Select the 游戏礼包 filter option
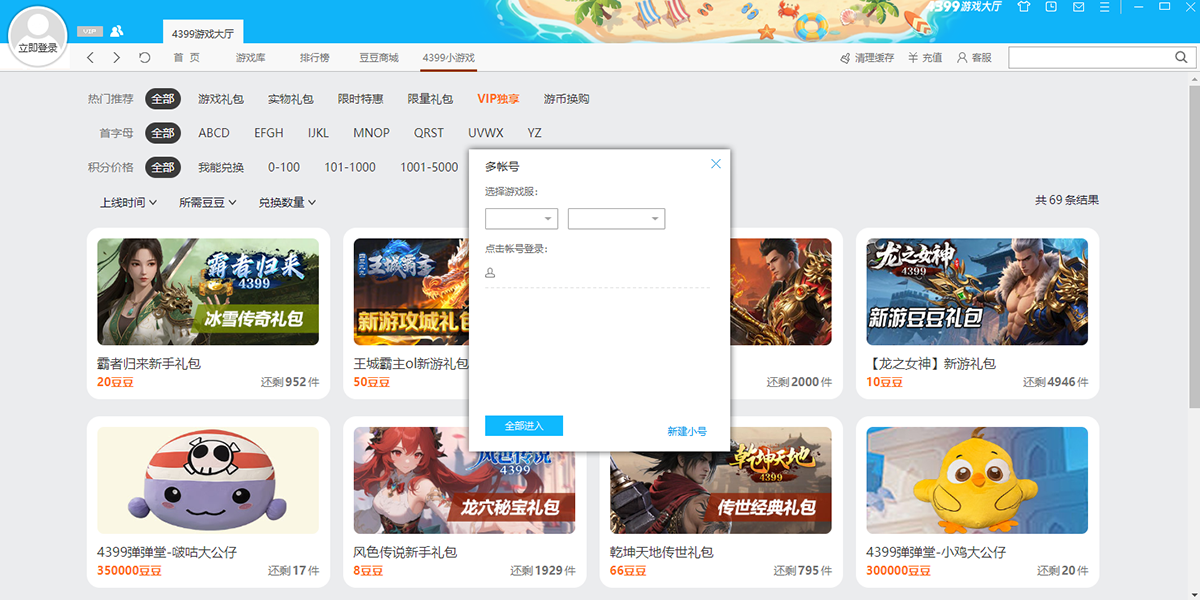The height and width of the screenshot is (600, 1200). coord(221,99)
